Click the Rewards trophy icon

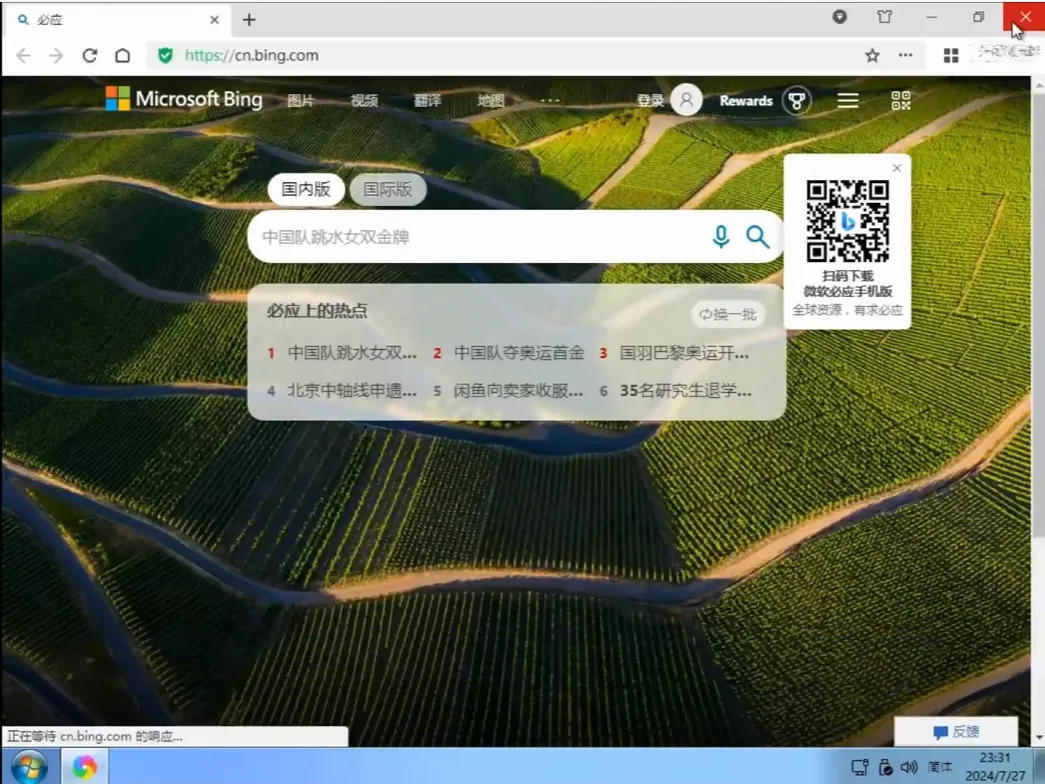click(795, 100)
